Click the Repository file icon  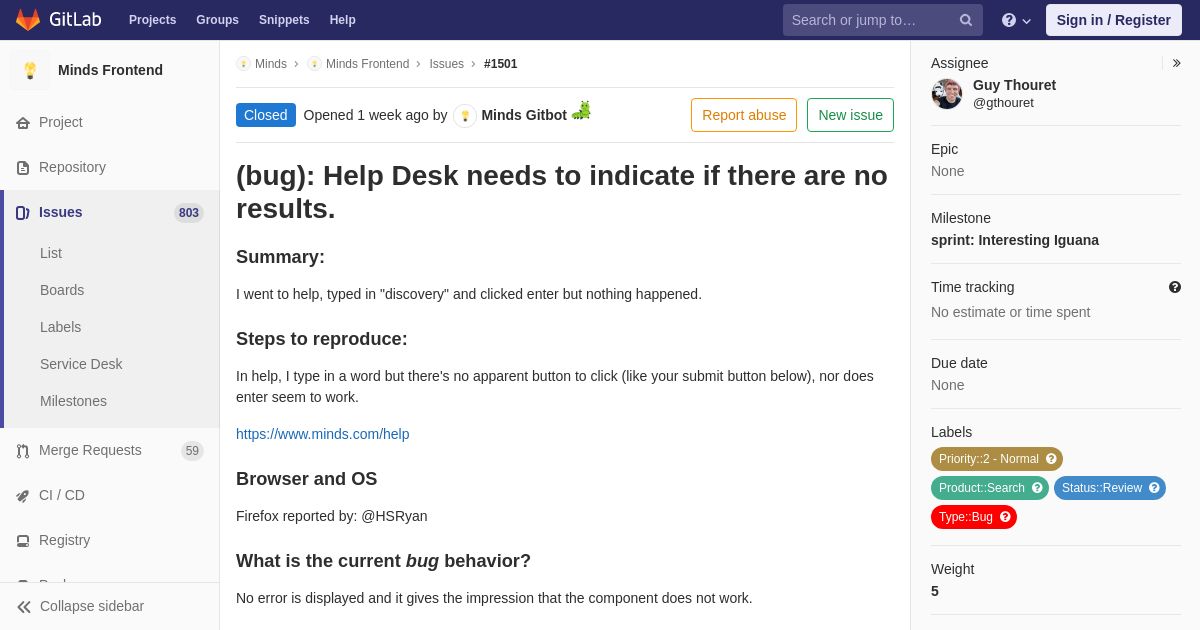pyautogui.click(x=23, y=168)
